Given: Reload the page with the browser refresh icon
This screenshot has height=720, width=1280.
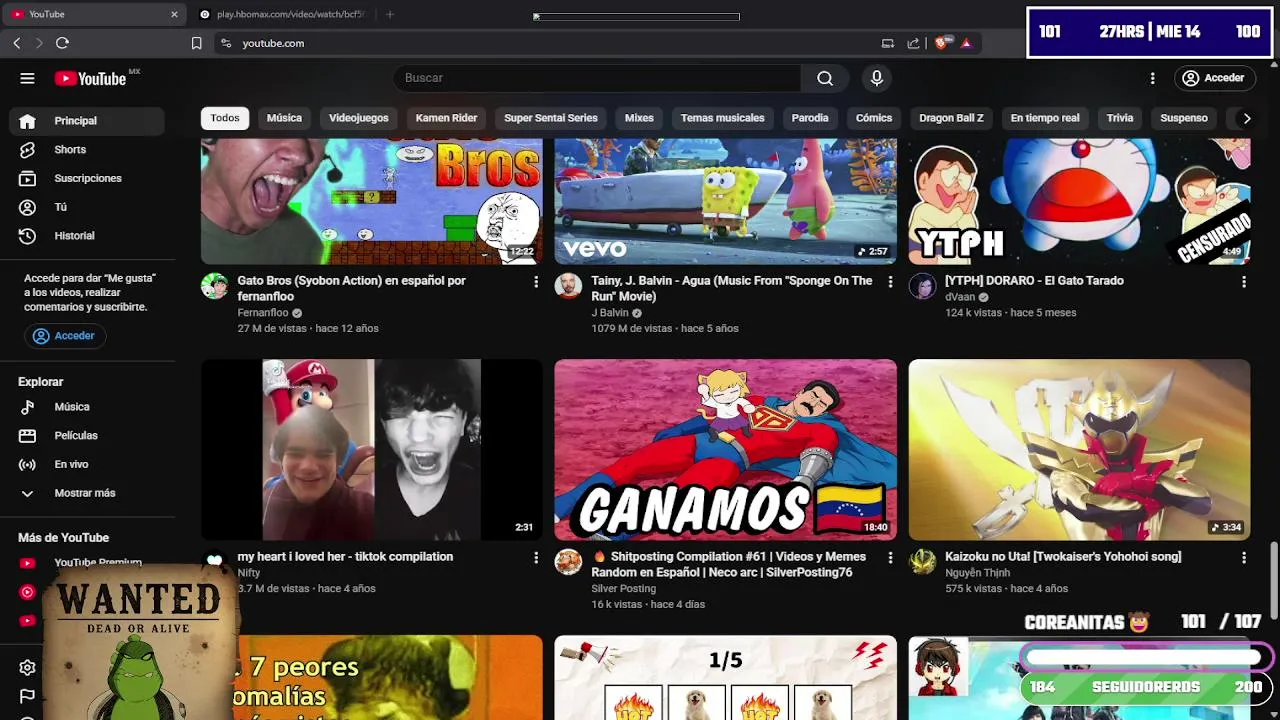Looking at the screenshot, I should (62, 43).
